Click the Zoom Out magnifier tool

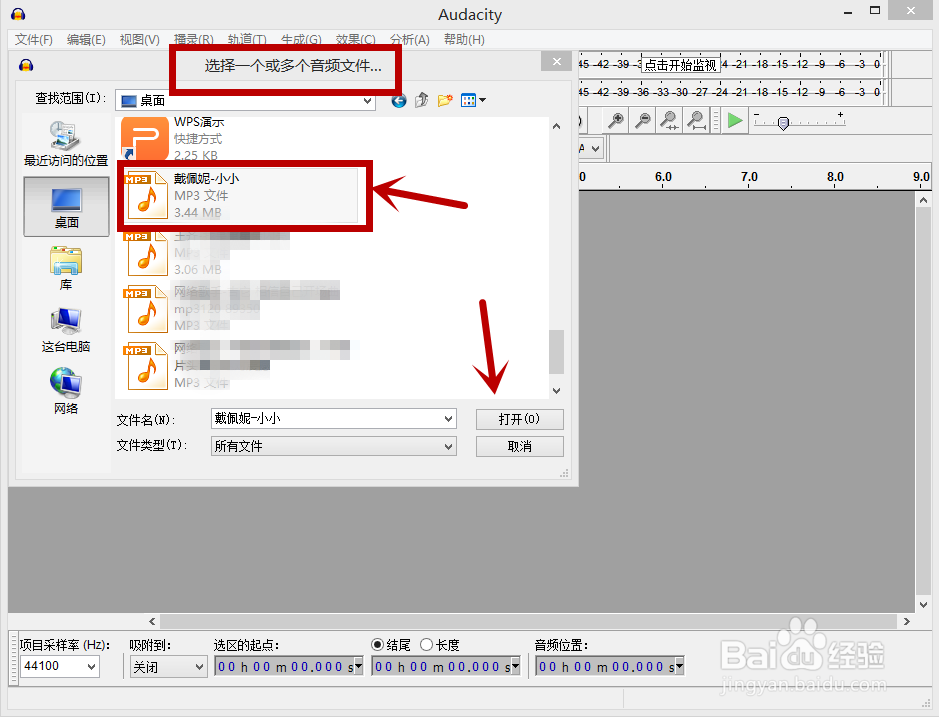click(x=643, y=120)
